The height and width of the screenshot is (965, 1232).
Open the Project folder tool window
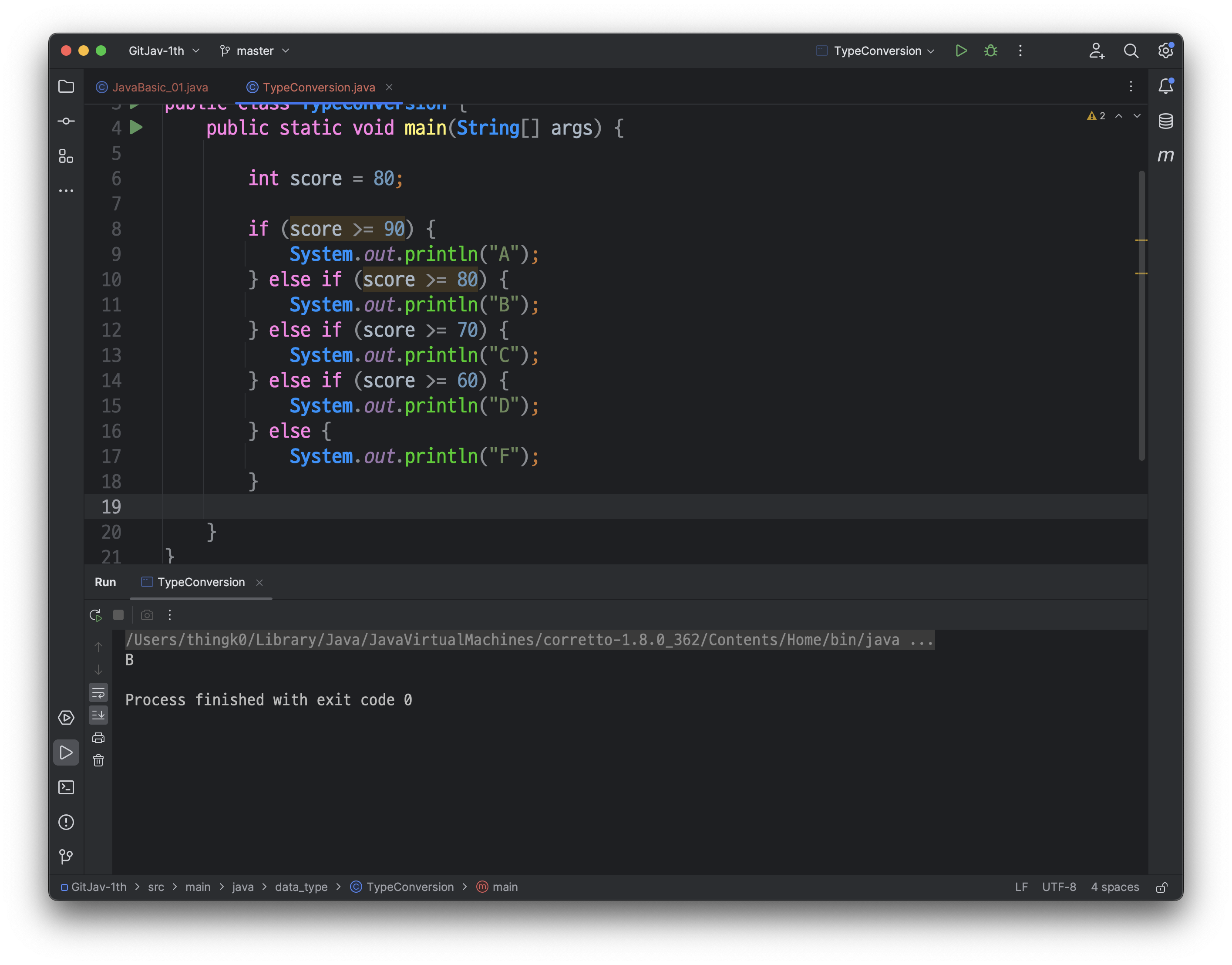coord(66,87)
